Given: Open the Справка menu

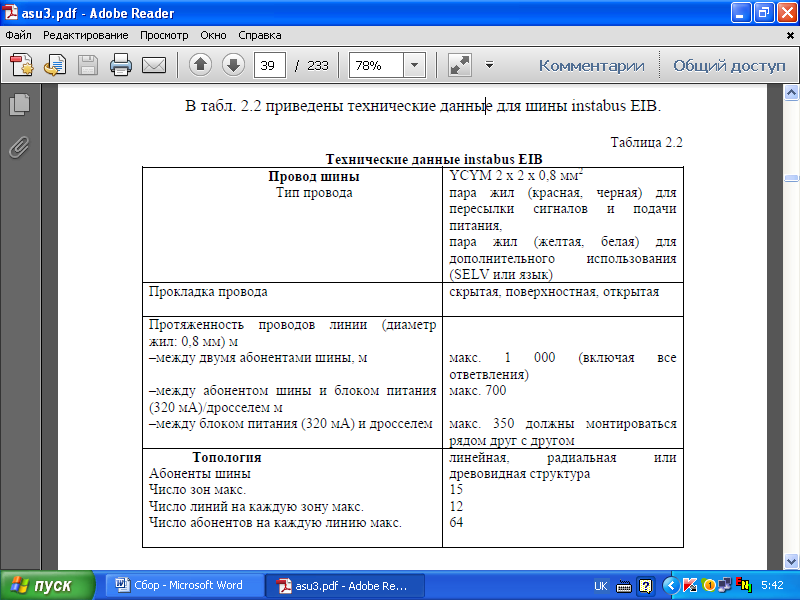Looking at the screenshot, I should pos(260,35).
